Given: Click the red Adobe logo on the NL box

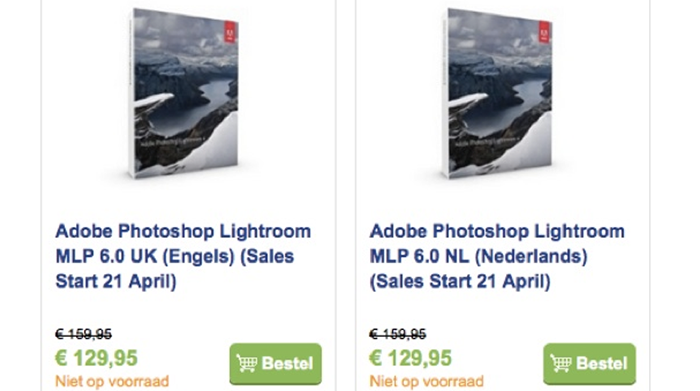Looking at the screenshot, I should coord(544,32).
